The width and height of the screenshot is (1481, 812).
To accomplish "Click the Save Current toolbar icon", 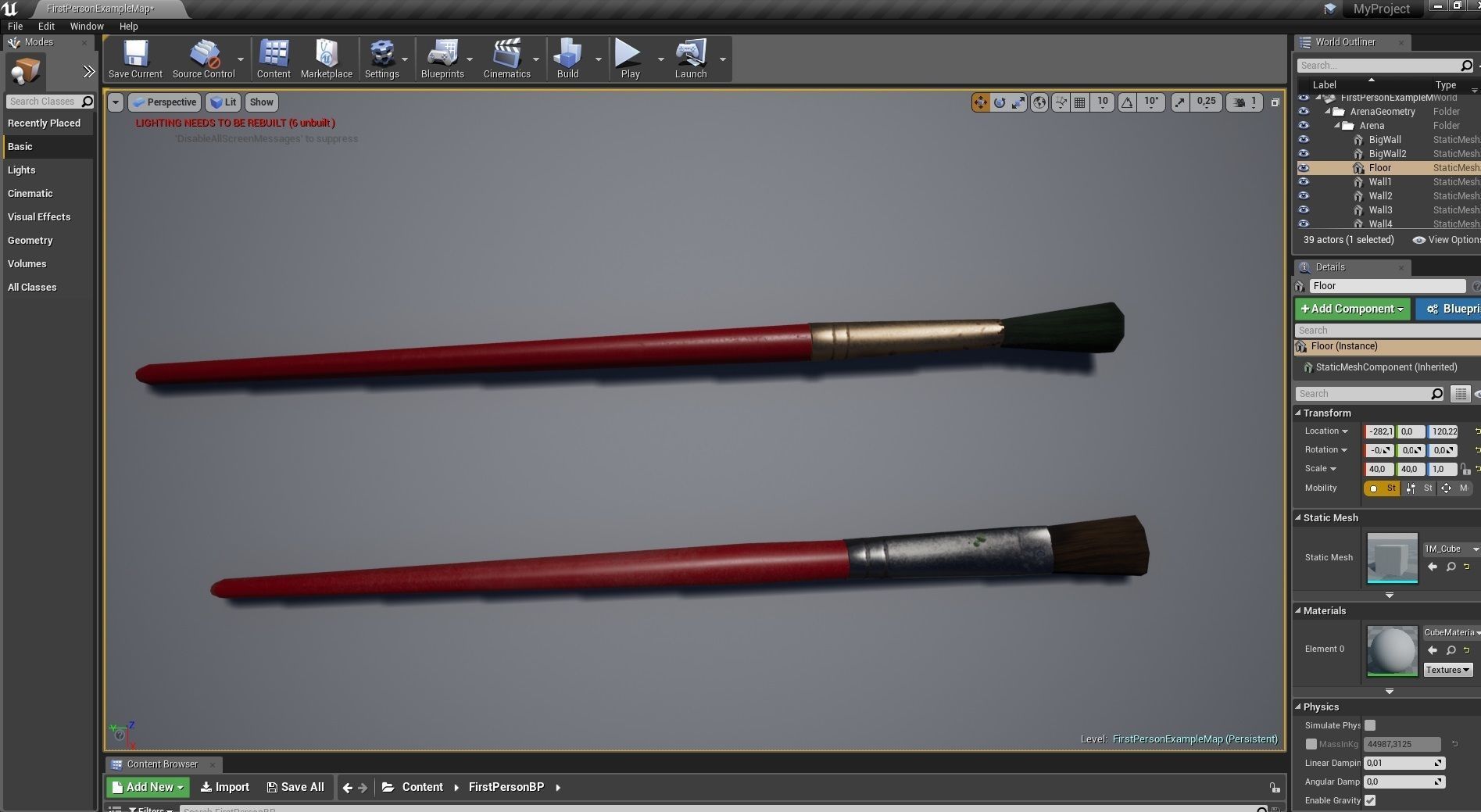I will pyautogui.click(x=135, y=59).
